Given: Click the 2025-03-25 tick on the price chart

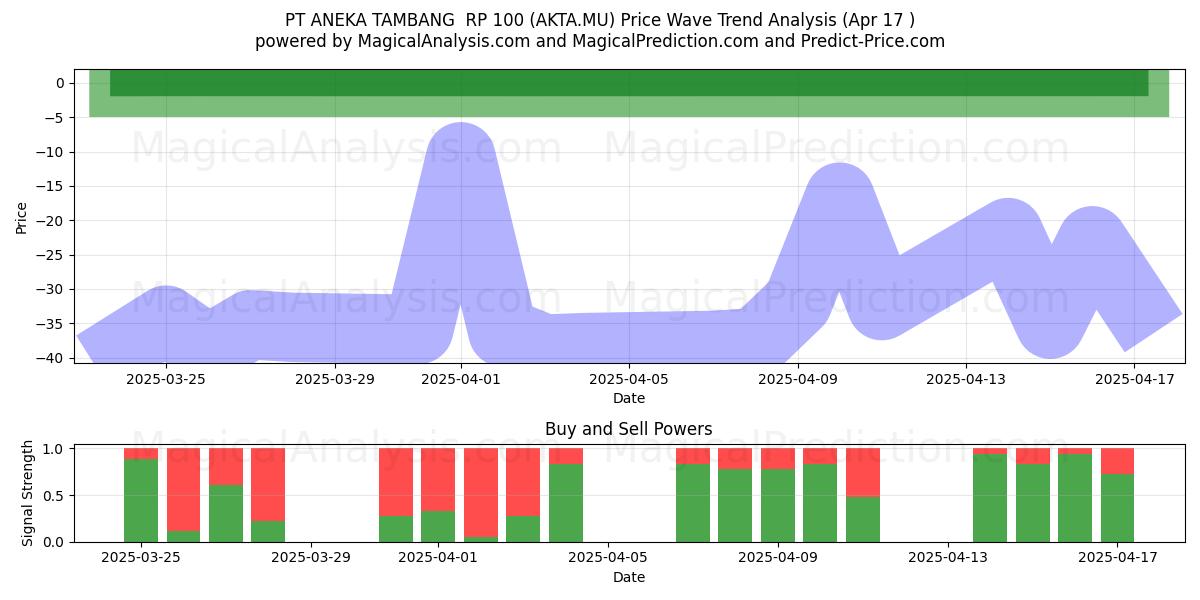Looking at the screenshot, I should (x=166, y=379).
